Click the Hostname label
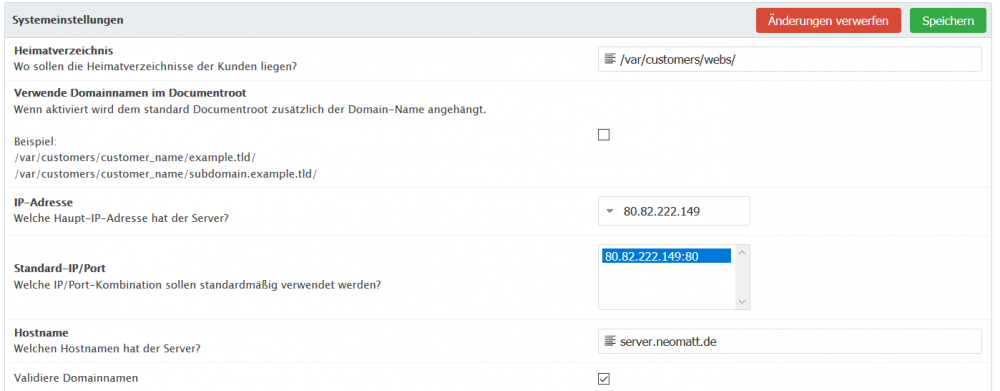The height and width of the screenshot is (391, 1000). pyautogui.click(x=41, y=333)
